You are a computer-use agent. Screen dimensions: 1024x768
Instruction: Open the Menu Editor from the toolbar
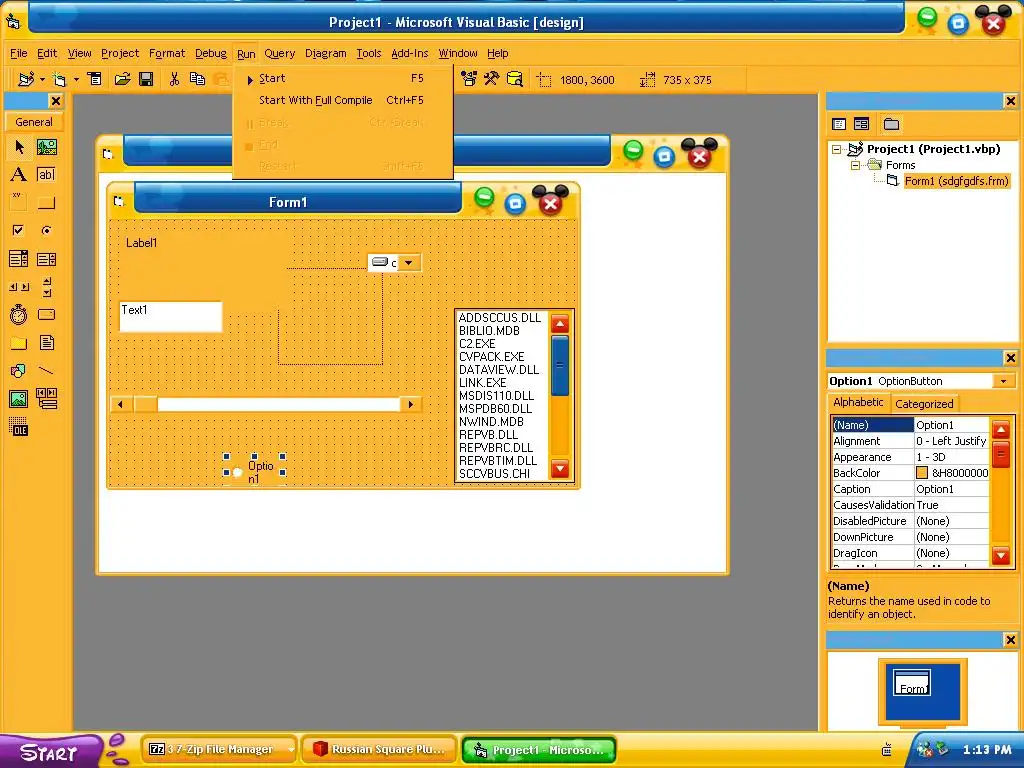point(95,79)
